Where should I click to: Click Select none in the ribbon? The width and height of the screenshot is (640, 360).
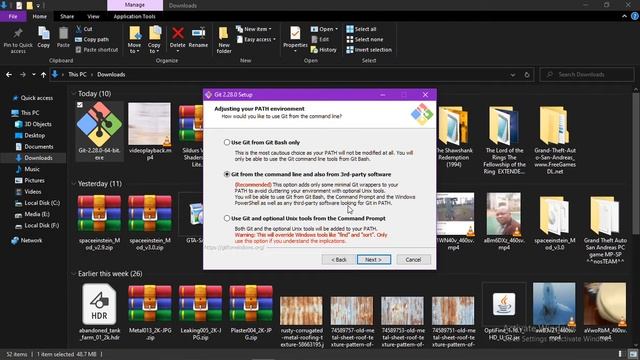tap(365, 39)
